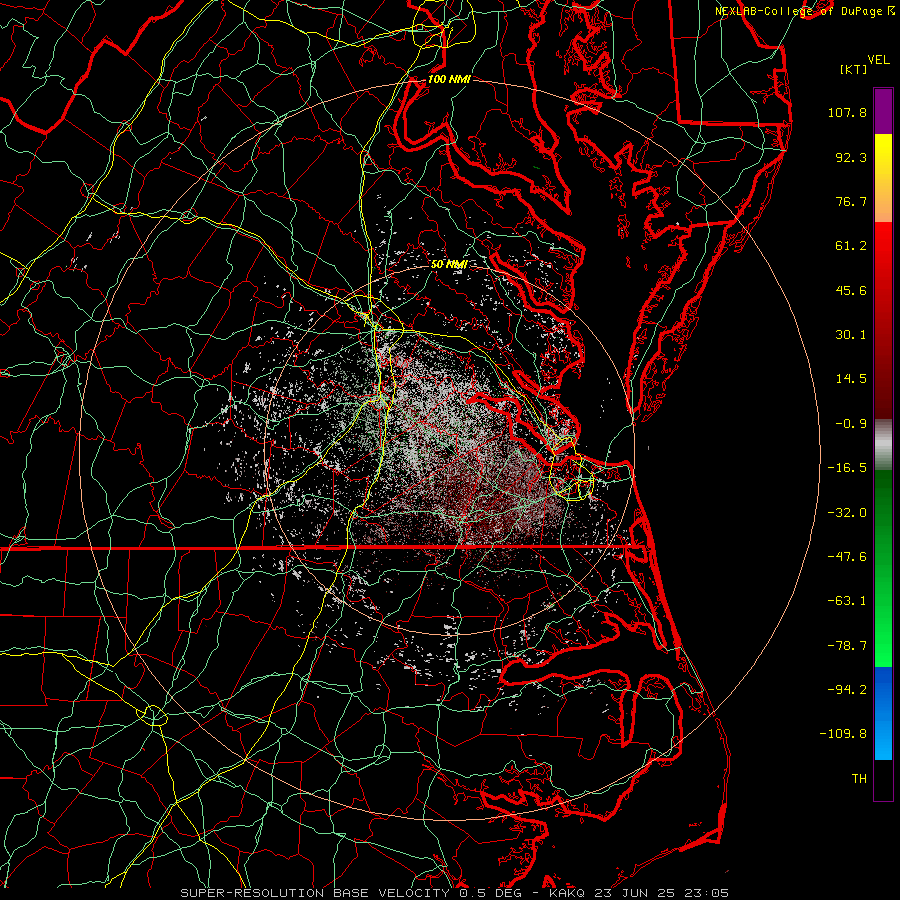This screenshot has height=900, width=900.
Task: Pick the blue segment of the velocity scale
Action: click(883, 713)
